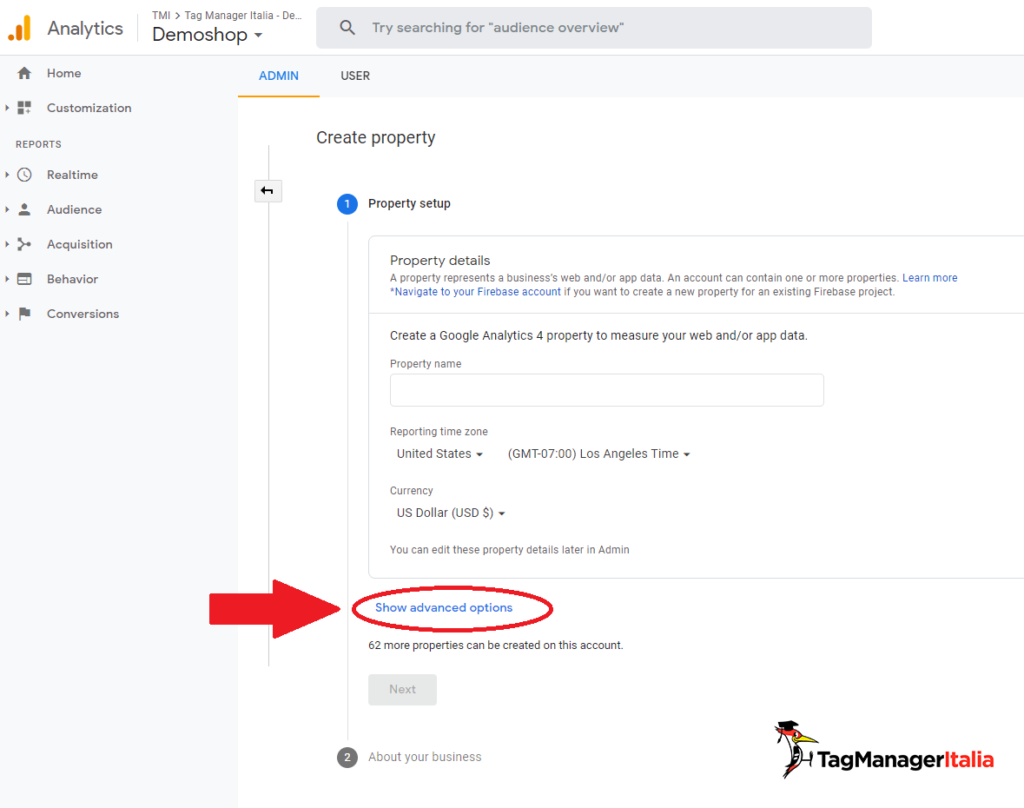Click the Google Analytics logo icon
The image size is (1024, 808).
point(20,28)
